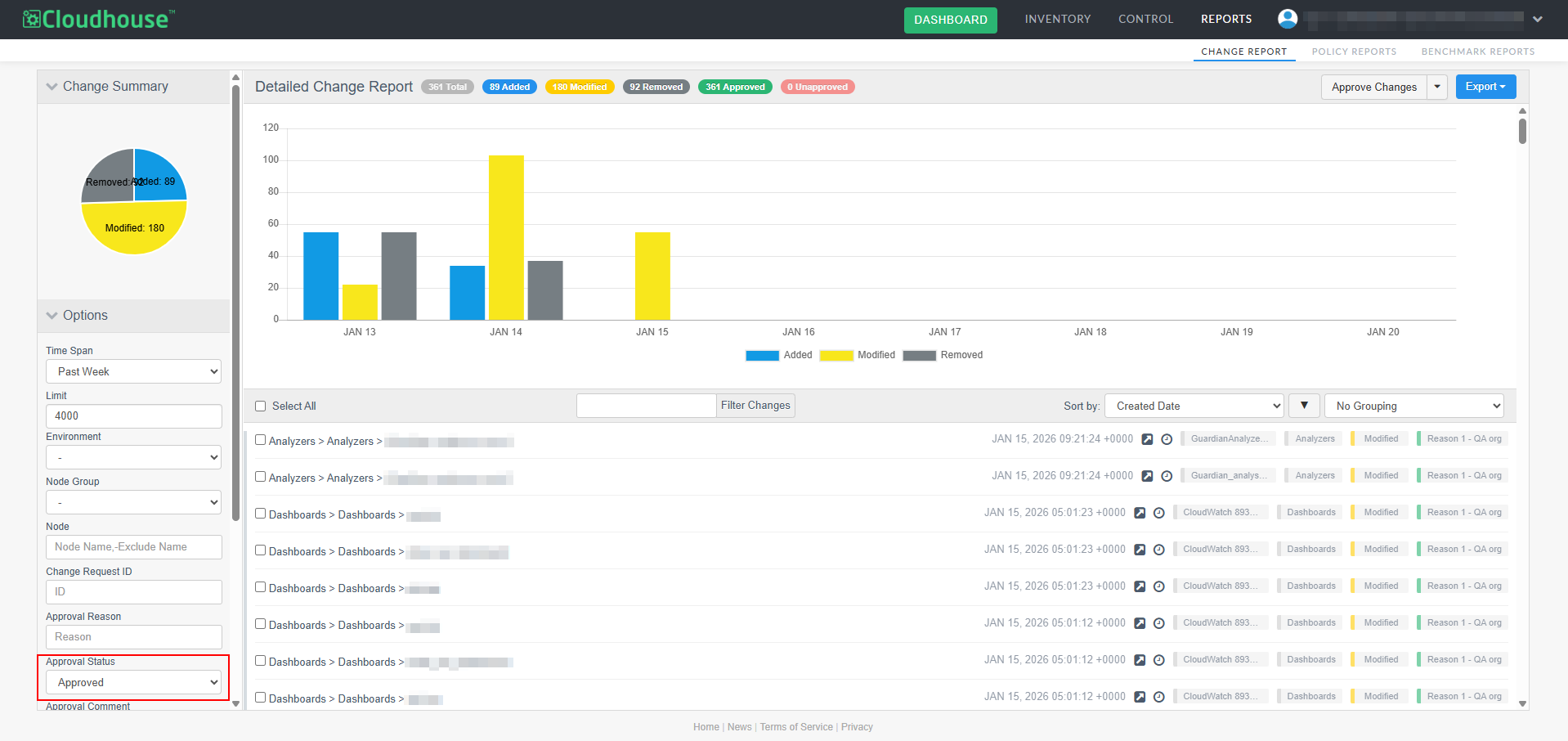The width and height of the screenshot is (1568, 741).
Task: Click the Filter Changes button
Action: tap(755, 406)
